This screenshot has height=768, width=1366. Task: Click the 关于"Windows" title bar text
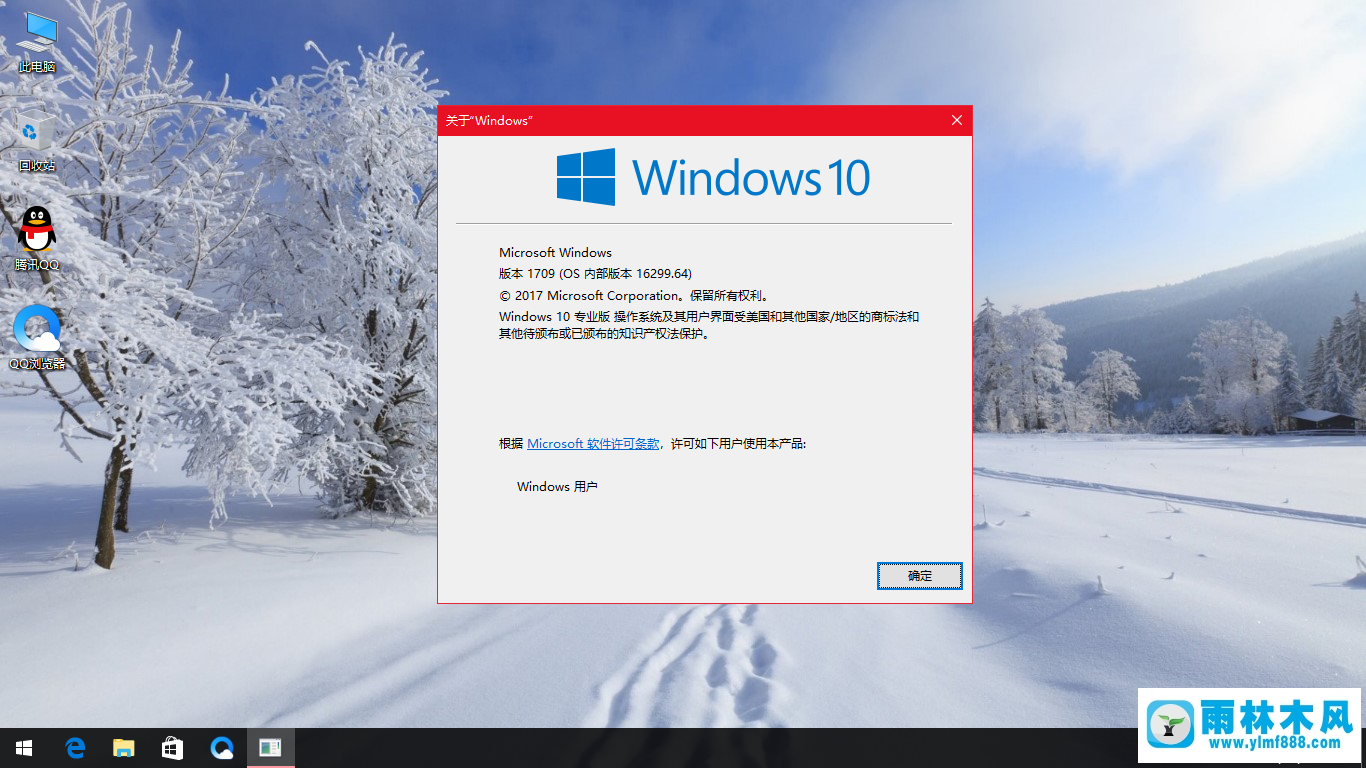[489, 121]
